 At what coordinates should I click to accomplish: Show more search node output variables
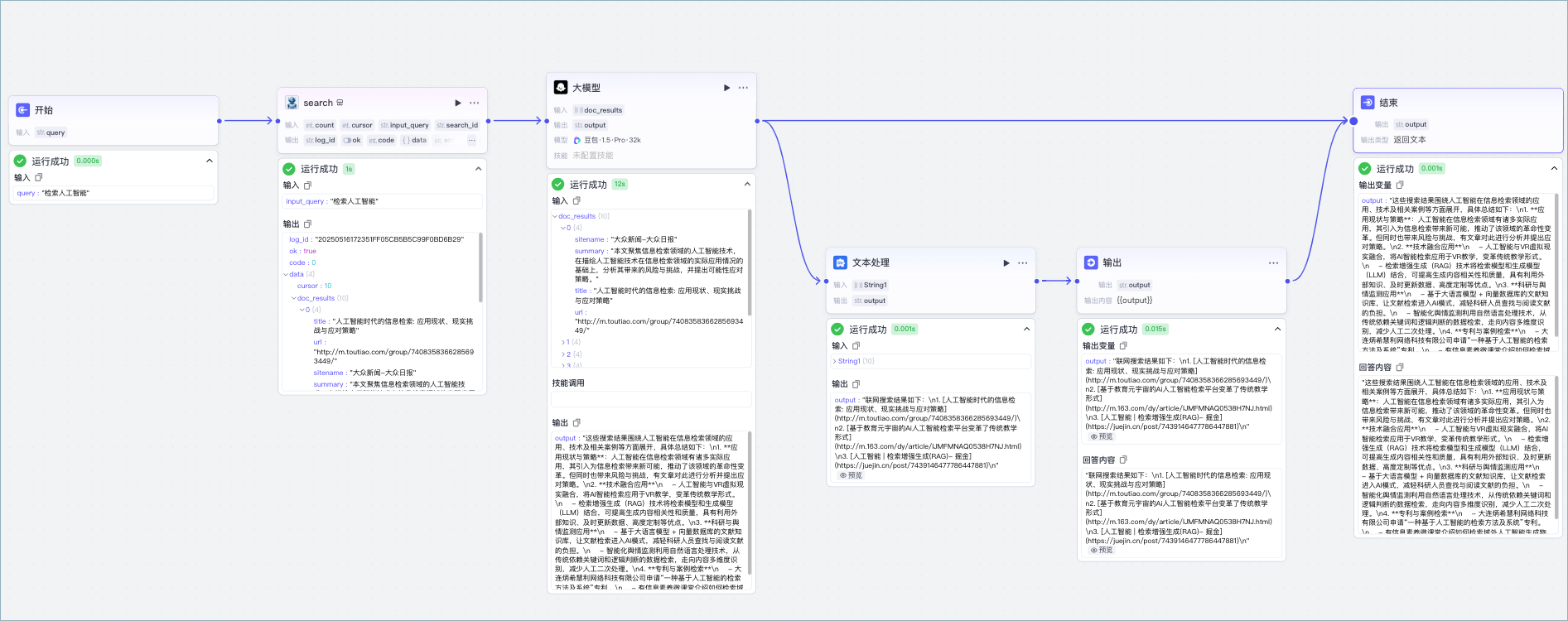click(x=471, y=140)
